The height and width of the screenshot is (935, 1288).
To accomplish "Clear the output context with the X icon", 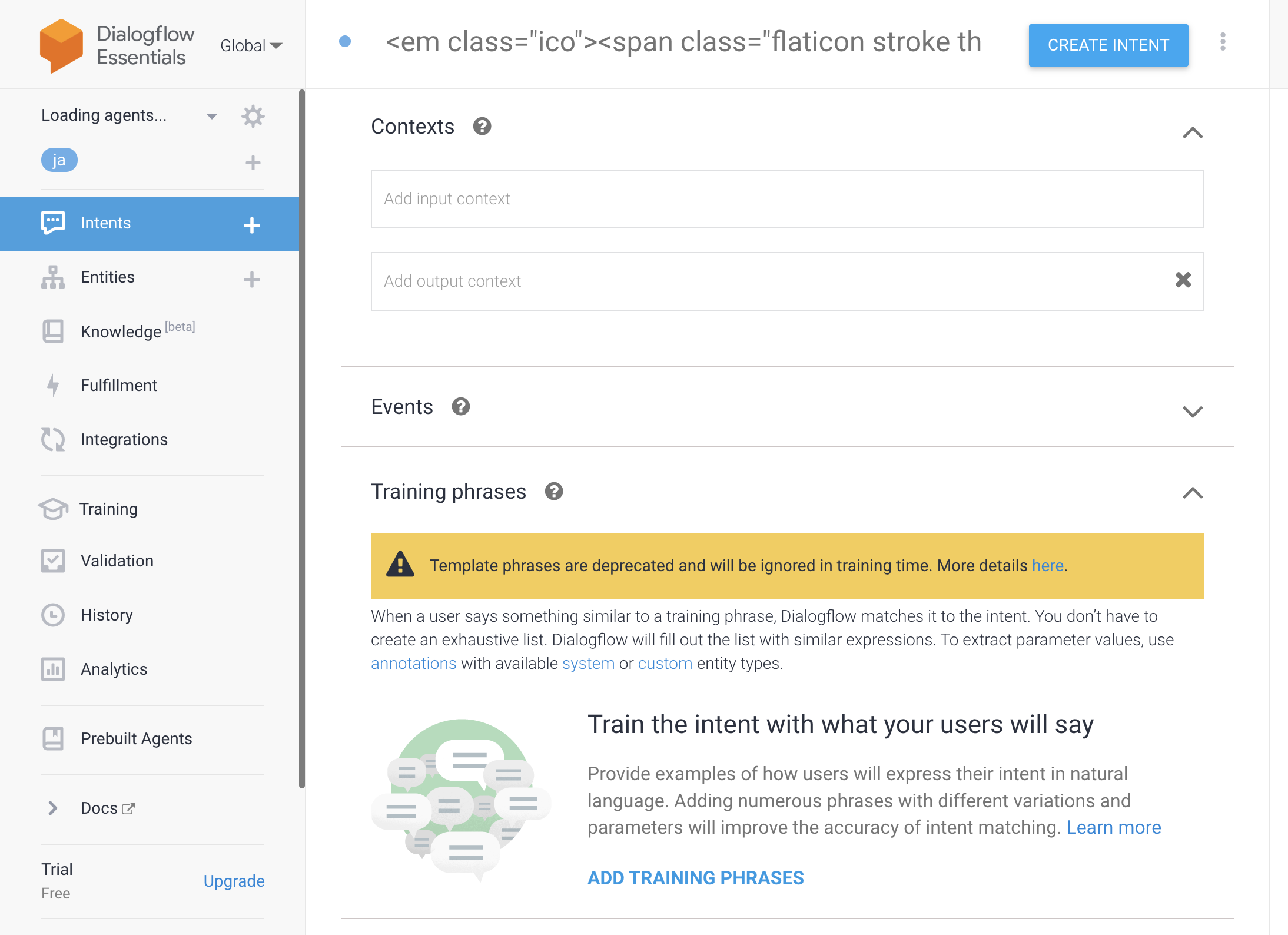I will (x=1183, y=280).
